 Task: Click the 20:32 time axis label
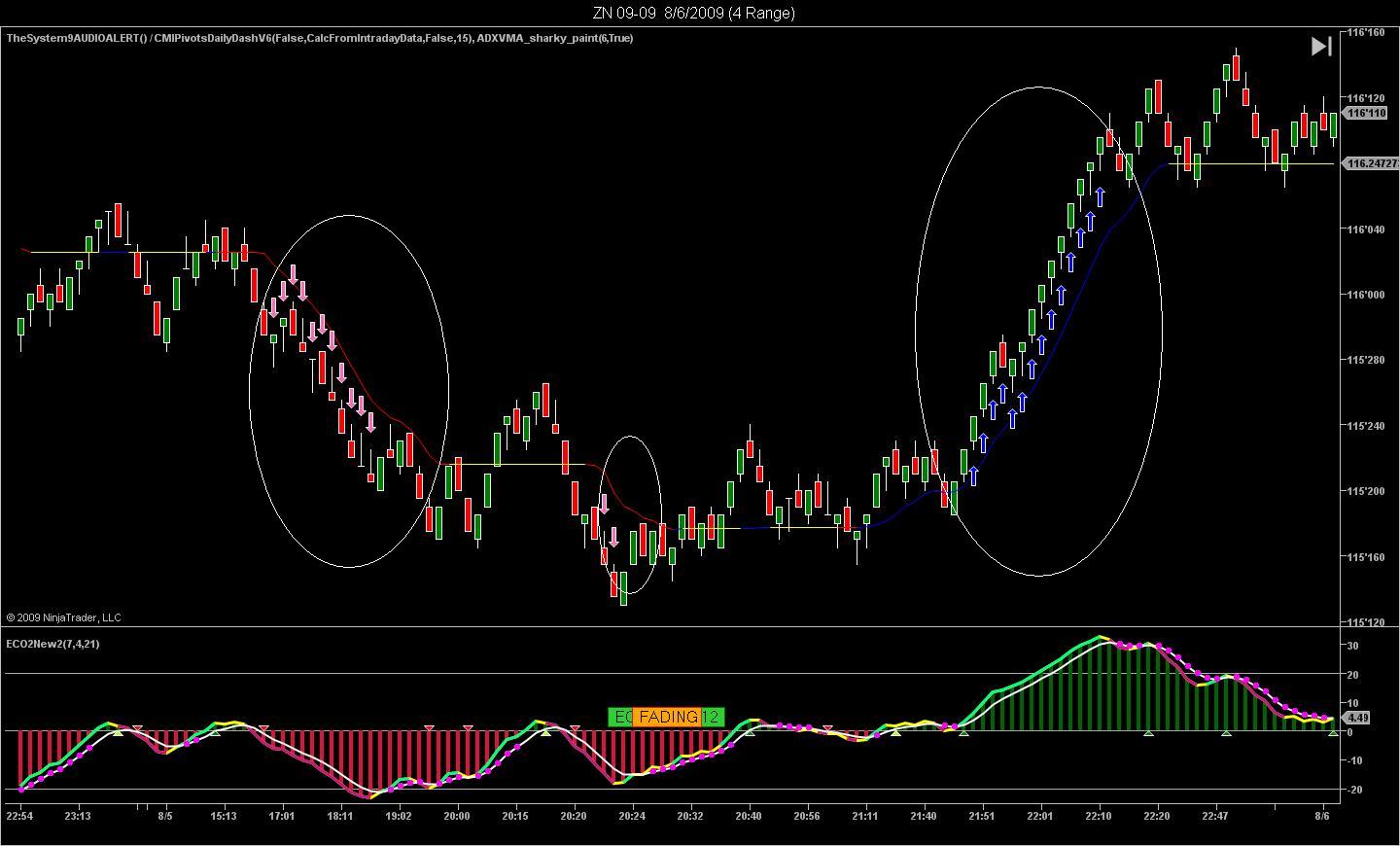[690, 816]
